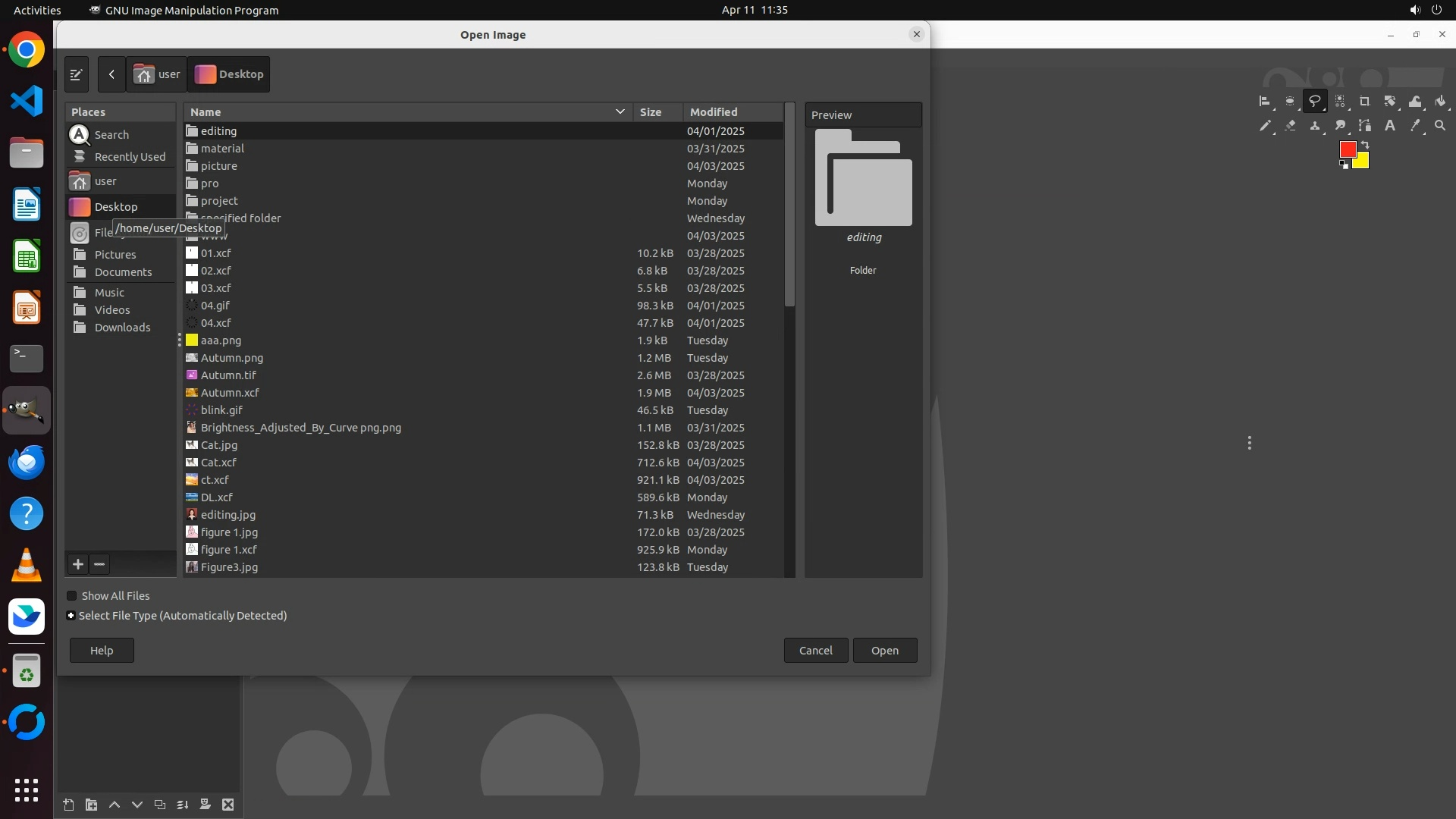Switch to the user path bar segment
The image size is (1456, 819).
click(x=157, y=74)
